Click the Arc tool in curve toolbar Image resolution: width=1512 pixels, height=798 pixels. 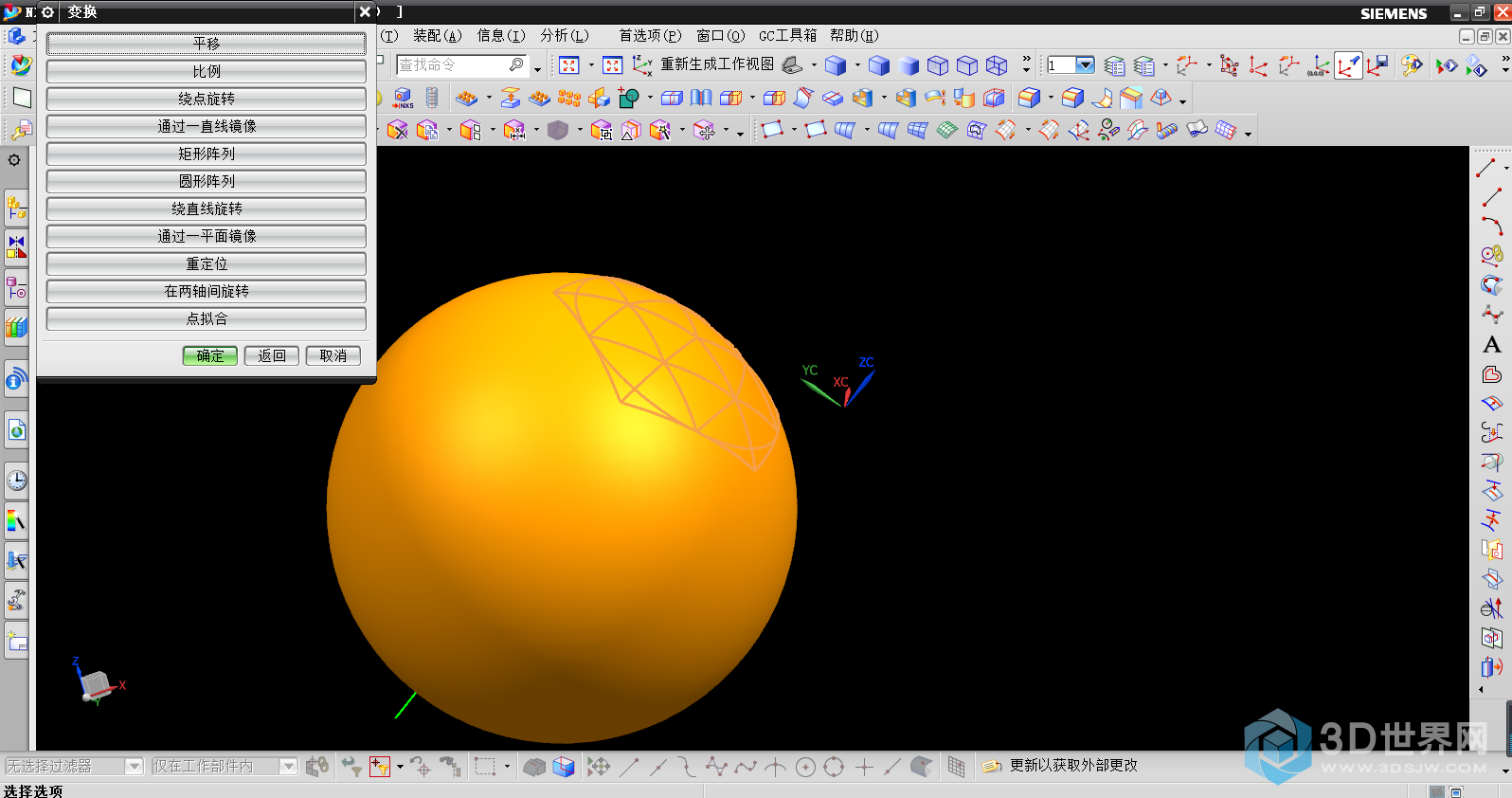tap(1492, 226)
